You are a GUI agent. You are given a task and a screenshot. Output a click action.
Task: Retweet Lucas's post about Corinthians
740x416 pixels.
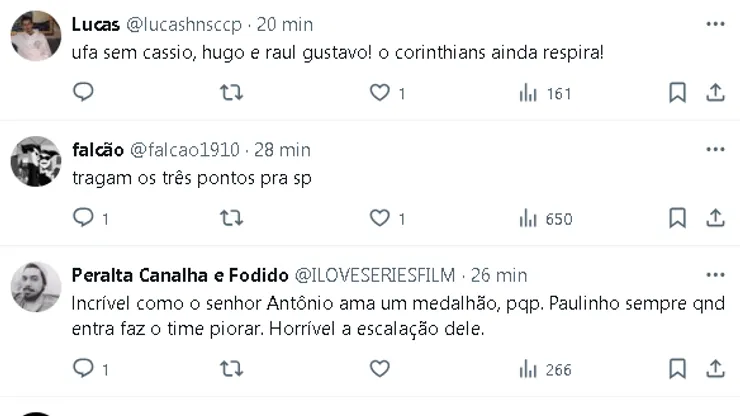pos(231,93)
